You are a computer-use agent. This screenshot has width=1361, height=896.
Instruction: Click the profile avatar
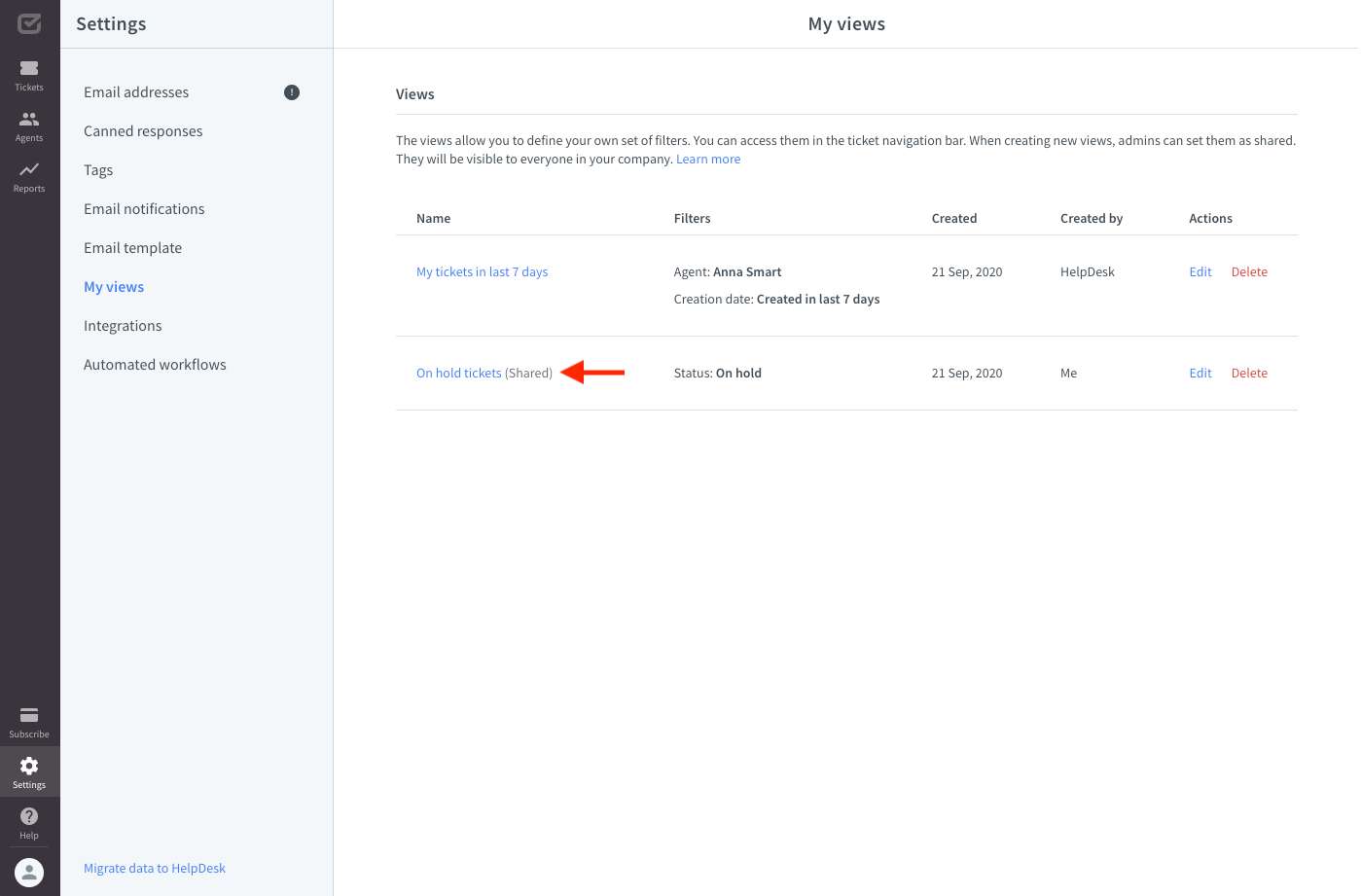(x=28, y=872)
